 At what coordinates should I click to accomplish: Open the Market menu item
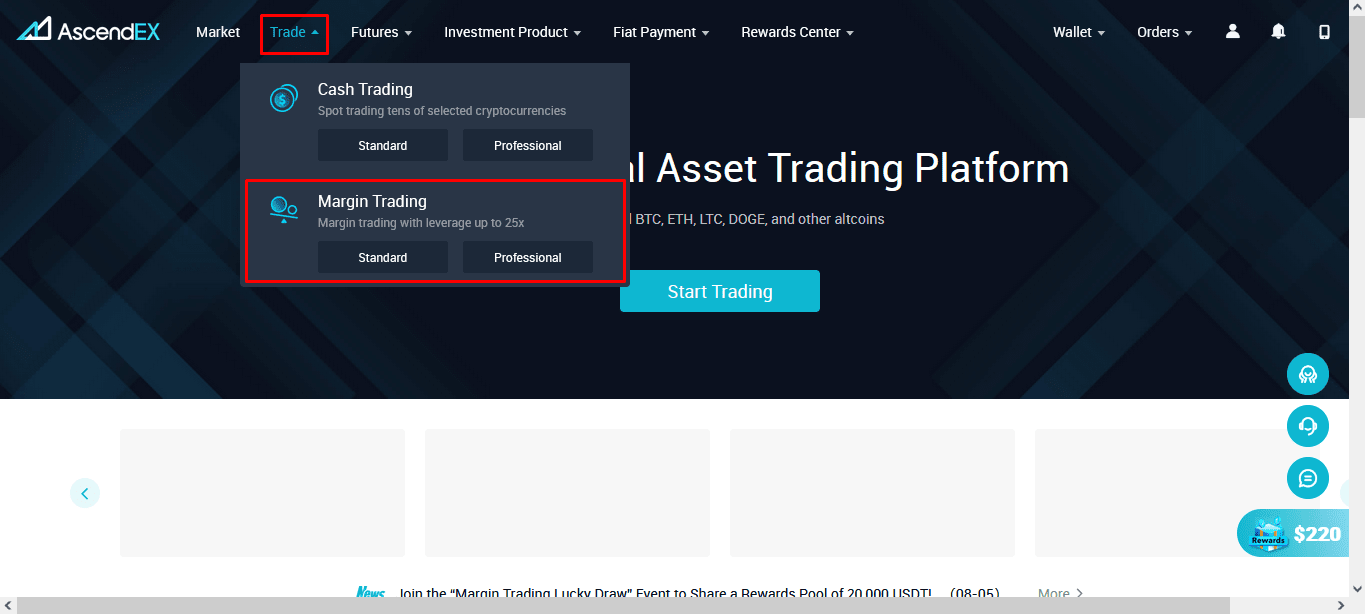coord(218,32)
